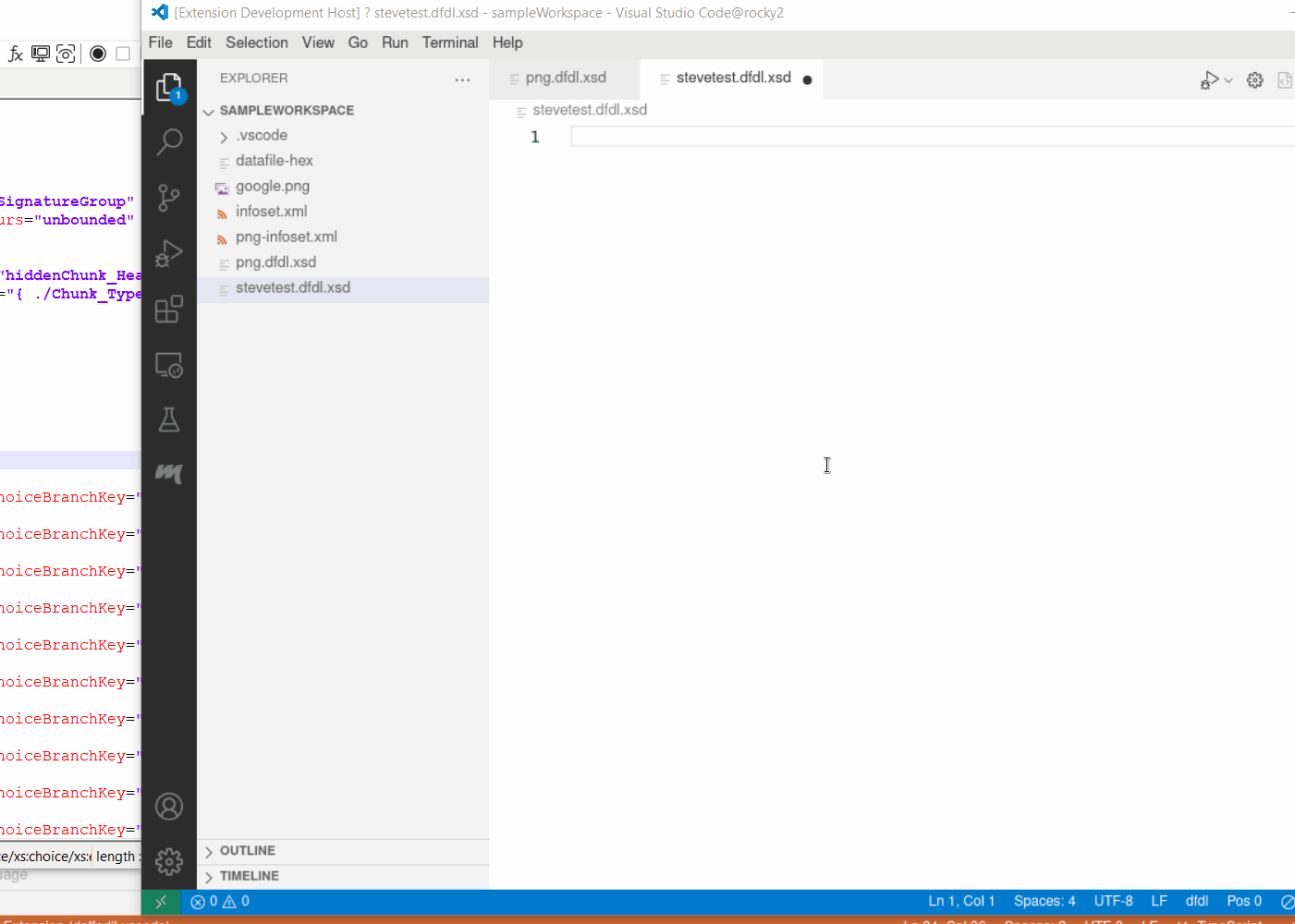Screen dimensions: 1295x924
Task: Change encoding by clicking UTF-8 in the status bar
Action: pos(1113,901)
